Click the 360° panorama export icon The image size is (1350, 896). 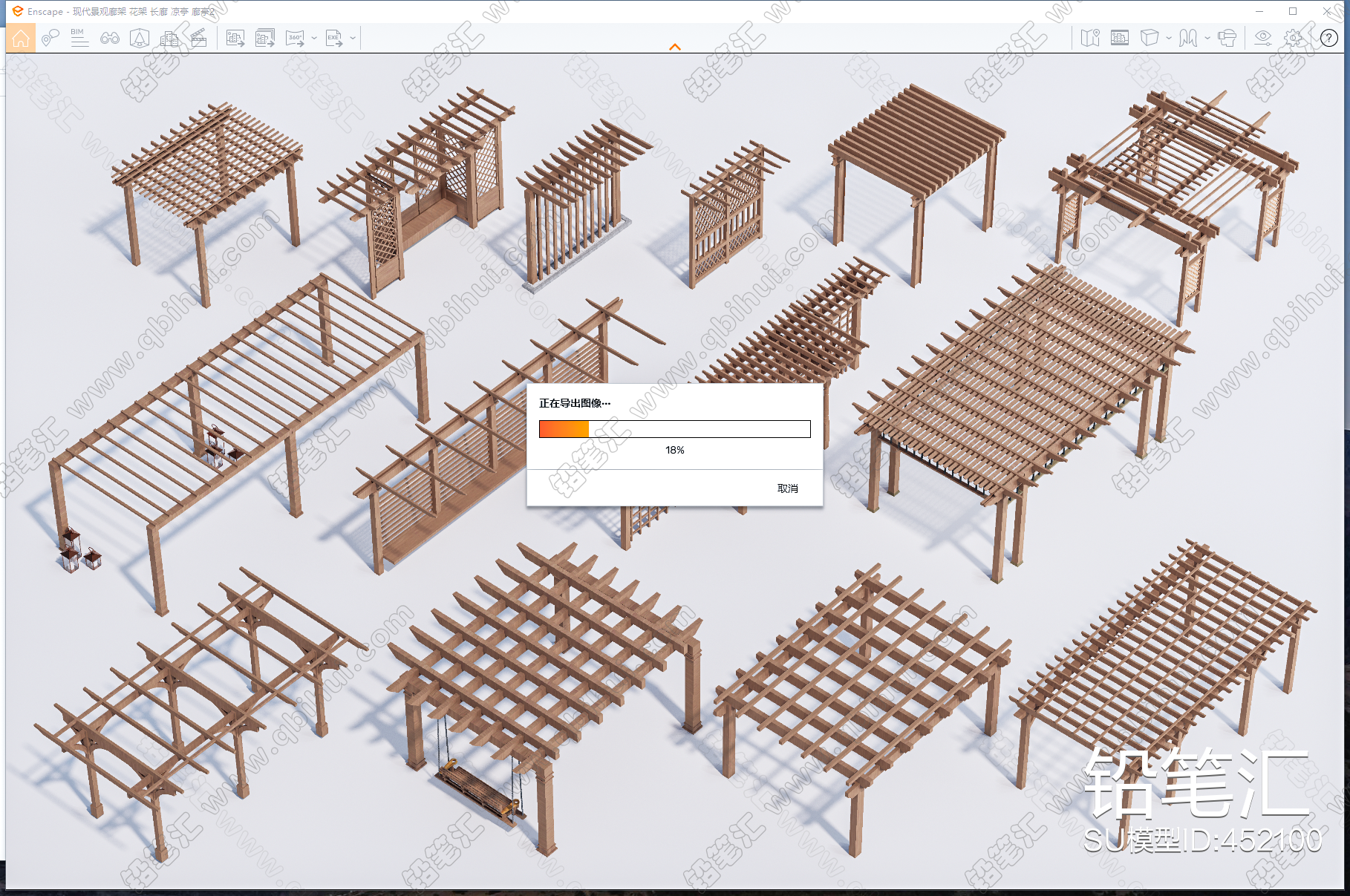coord(296,38)
